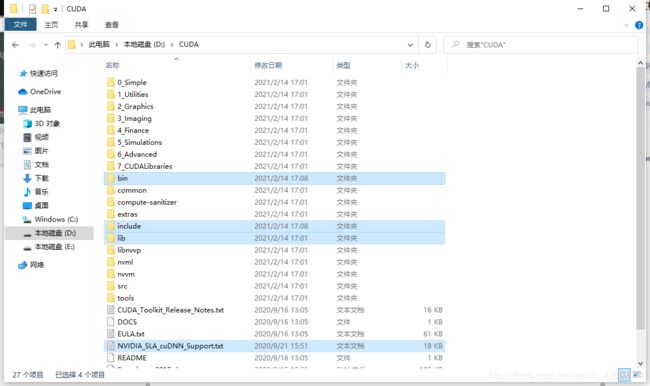
Task: Open the 下载 folder icon
Action: pyautogui.click(x=27, y=178)
